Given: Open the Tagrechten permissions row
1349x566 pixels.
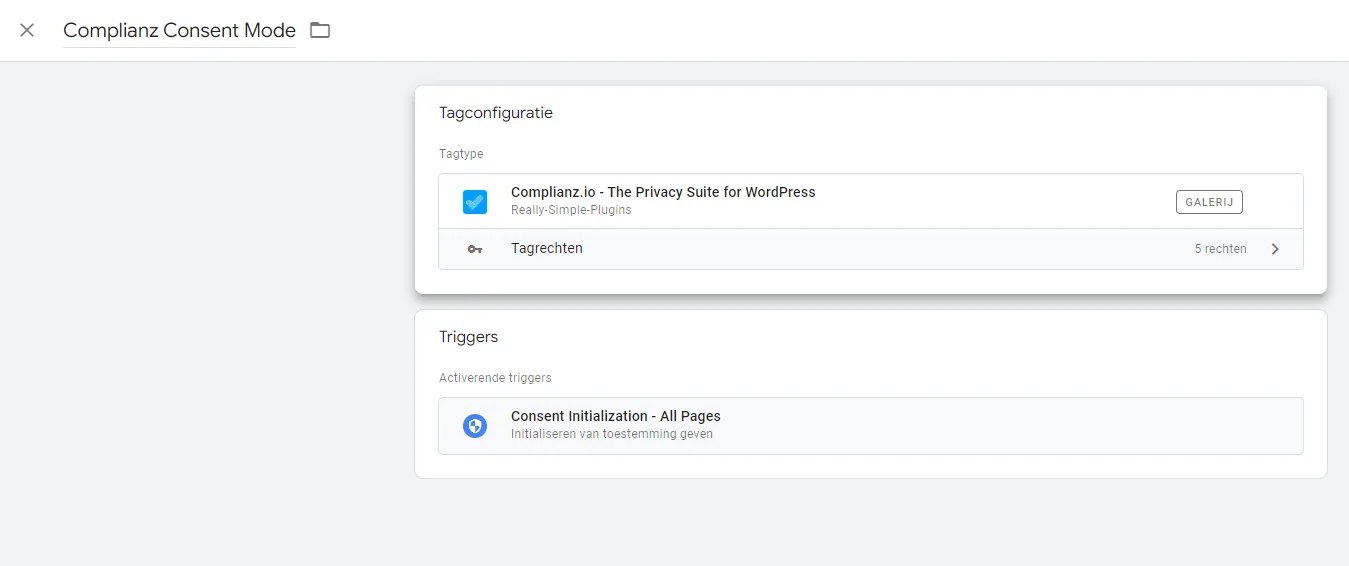Looking at the screenshot, I should tap(870, 249).
